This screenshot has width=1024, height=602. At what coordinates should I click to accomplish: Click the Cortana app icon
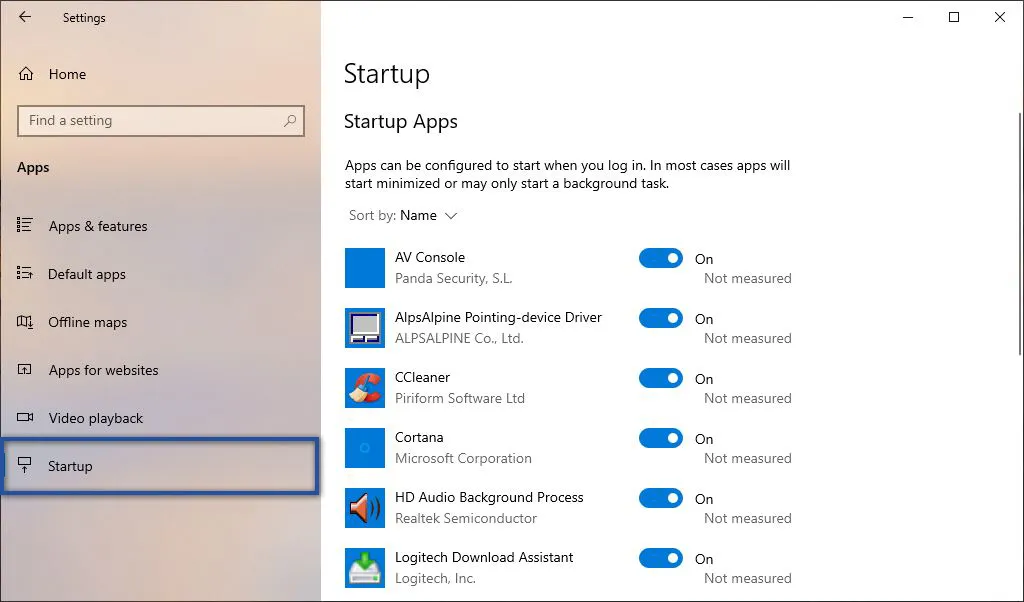364,447
